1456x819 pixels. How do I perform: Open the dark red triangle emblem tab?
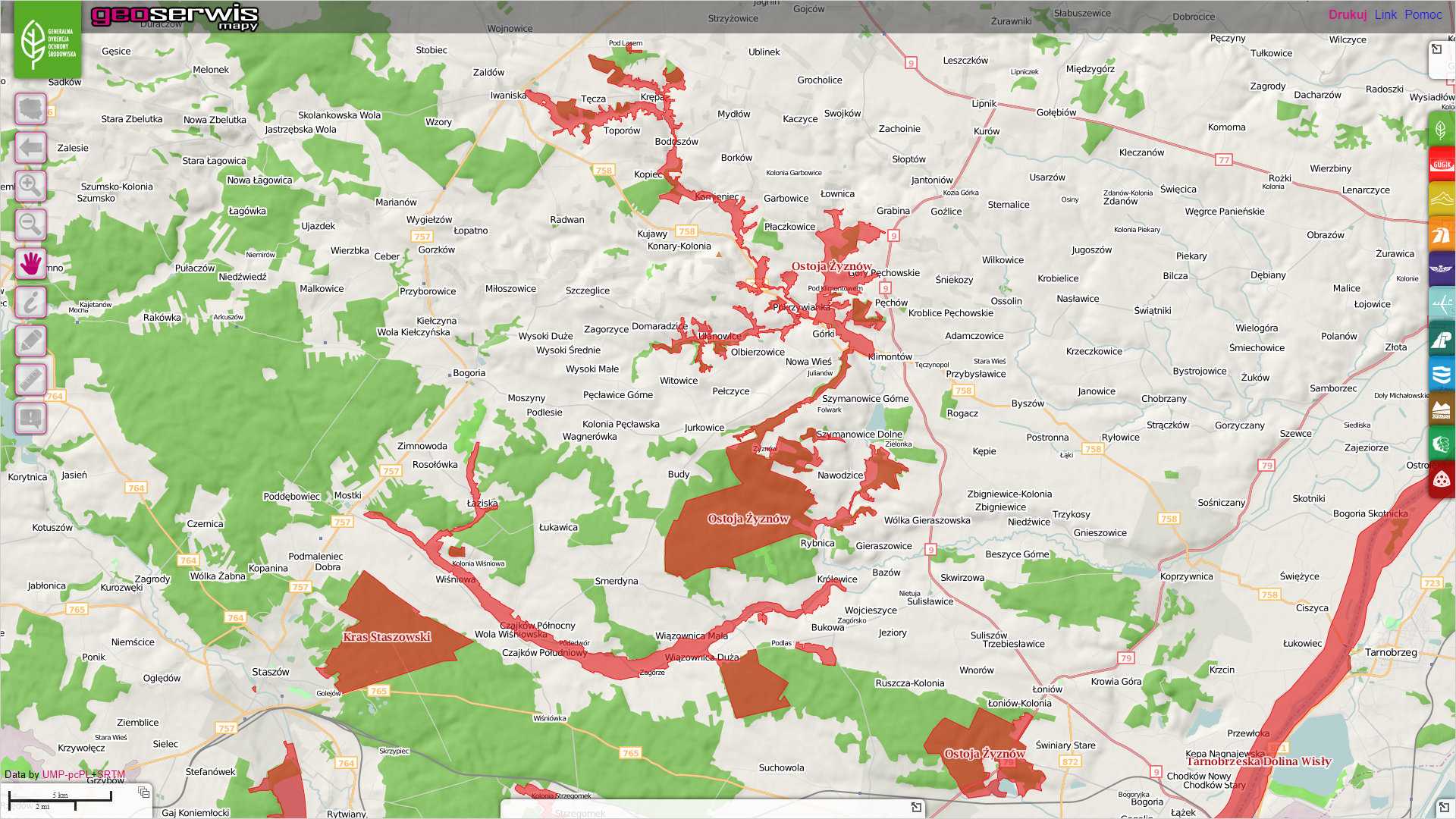pyautogui.click(x=1442, y=479)
